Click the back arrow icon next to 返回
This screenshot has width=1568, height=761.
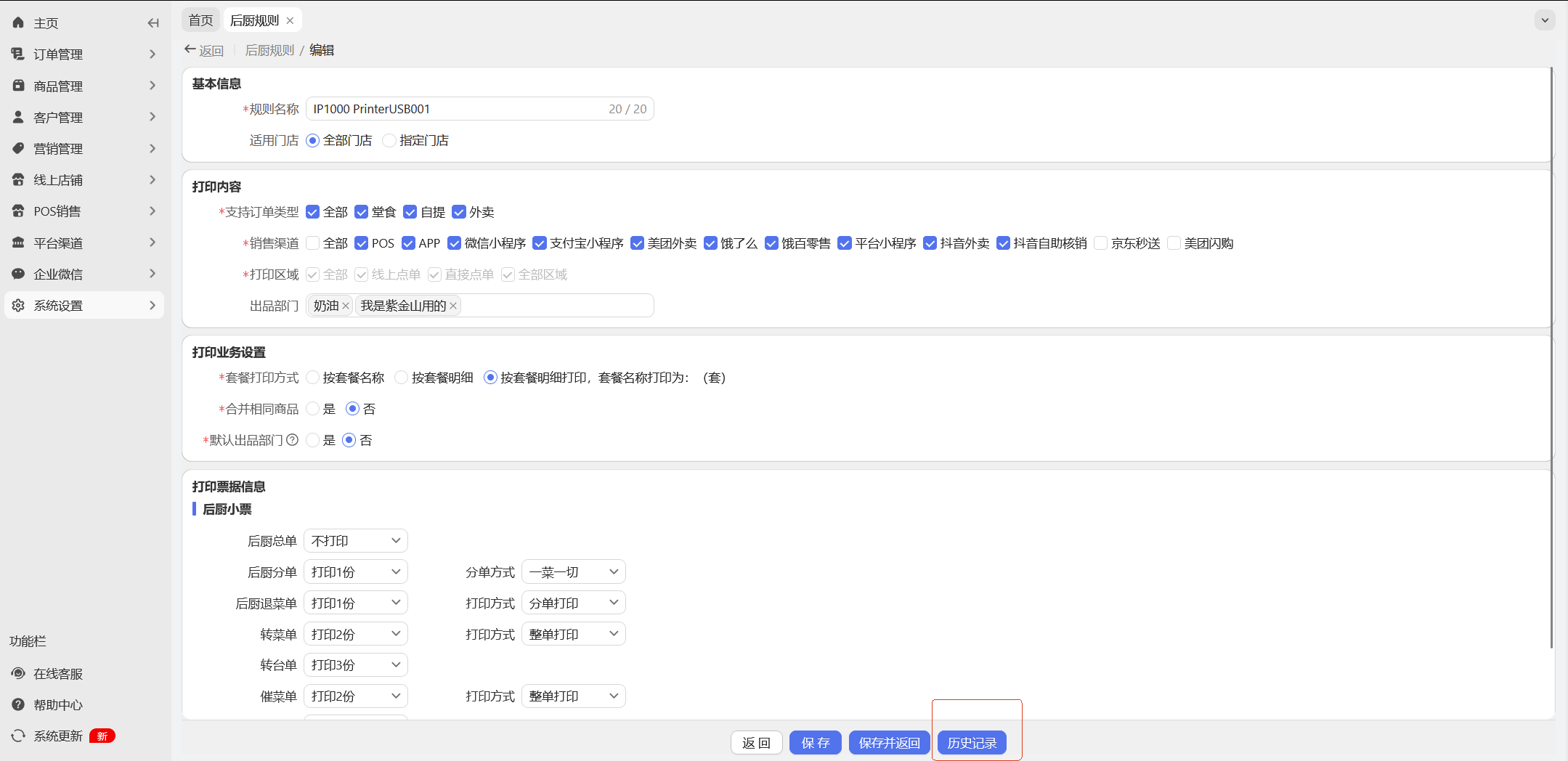[190, 49]
